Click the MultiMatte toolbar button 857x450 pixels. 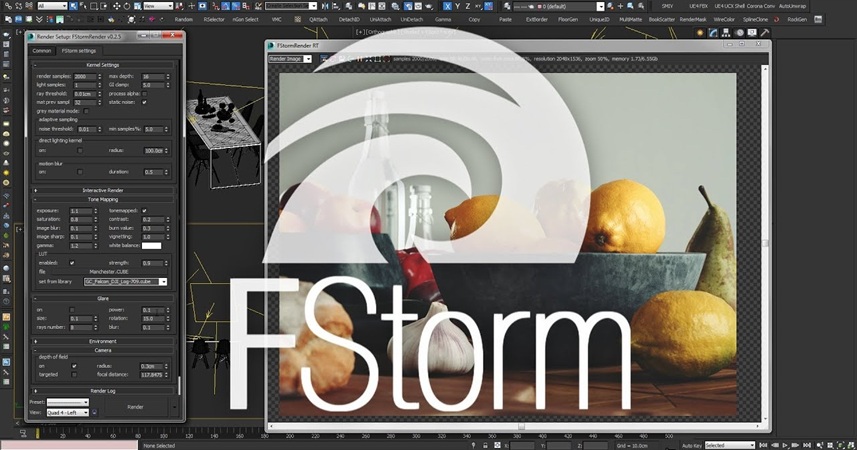(630, 19)
